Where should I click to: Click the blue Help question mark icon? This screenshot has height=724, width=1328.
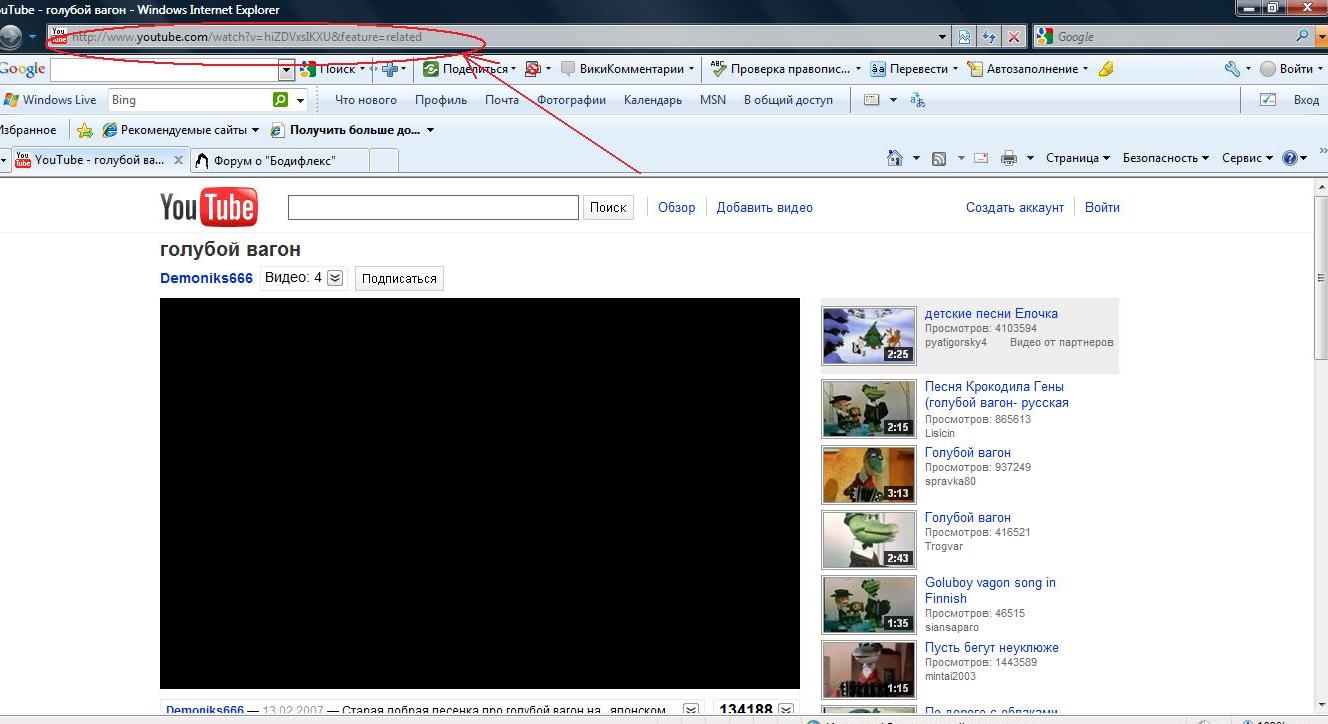coord(1290,158)
